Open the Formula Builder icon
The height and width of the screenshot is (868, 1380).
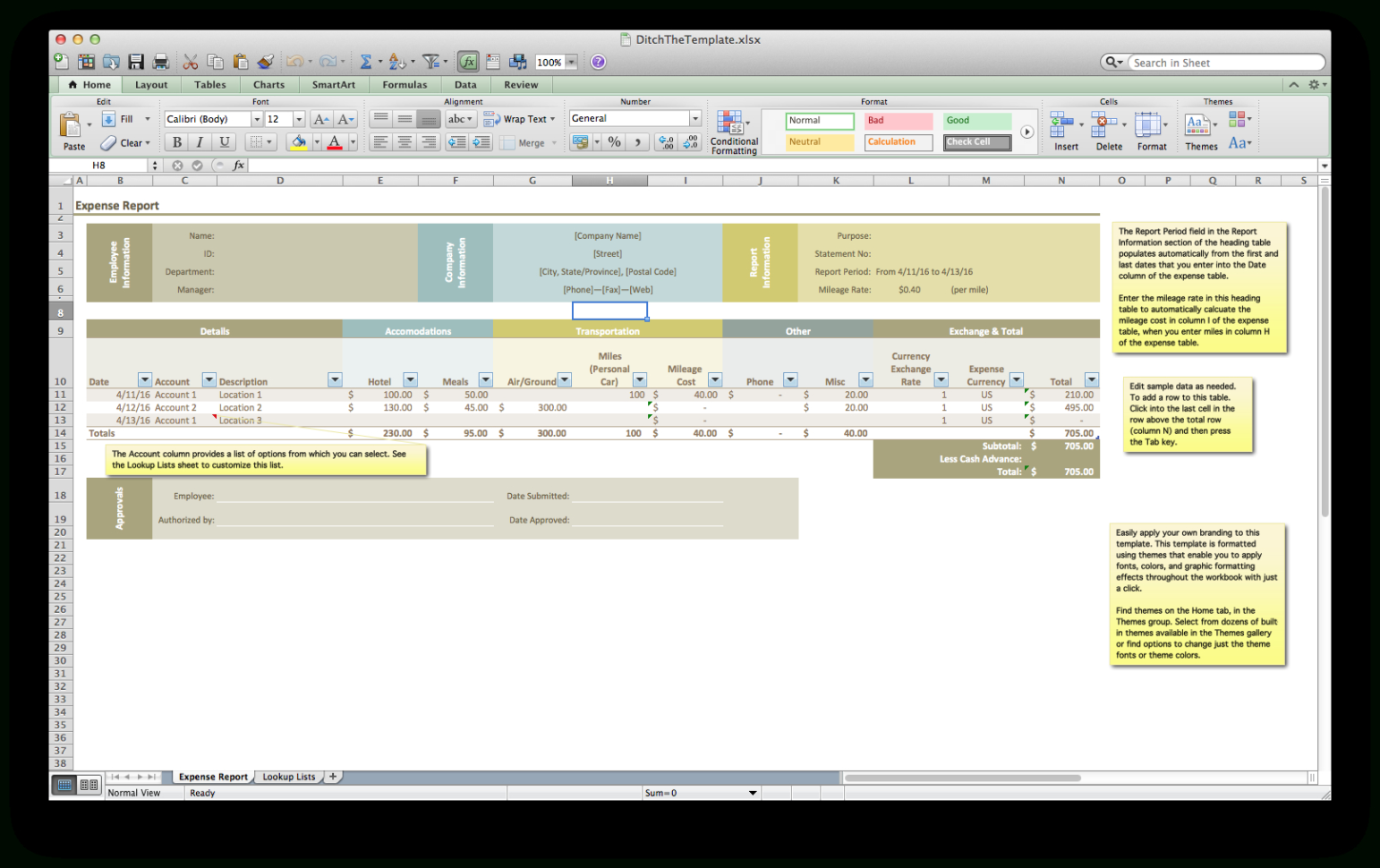tap(468, 61)
